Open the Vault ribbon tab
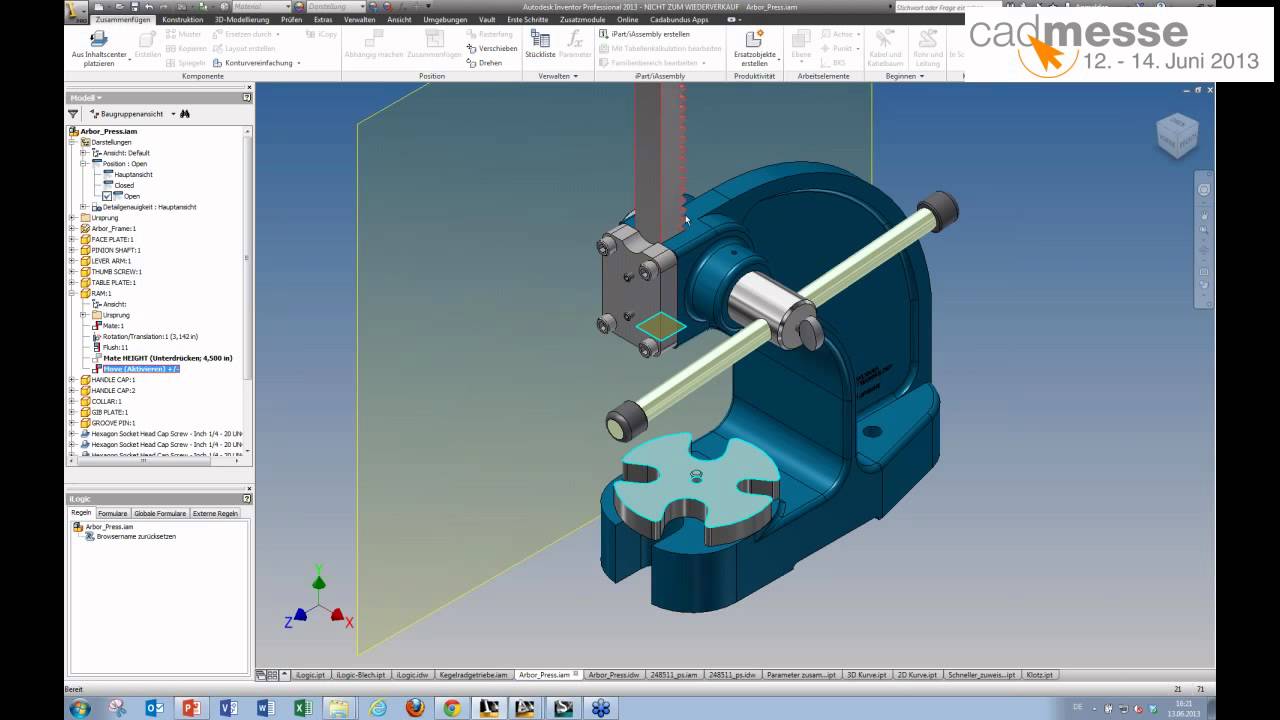Screen dimensions: 1280x720 pos(487,19)
